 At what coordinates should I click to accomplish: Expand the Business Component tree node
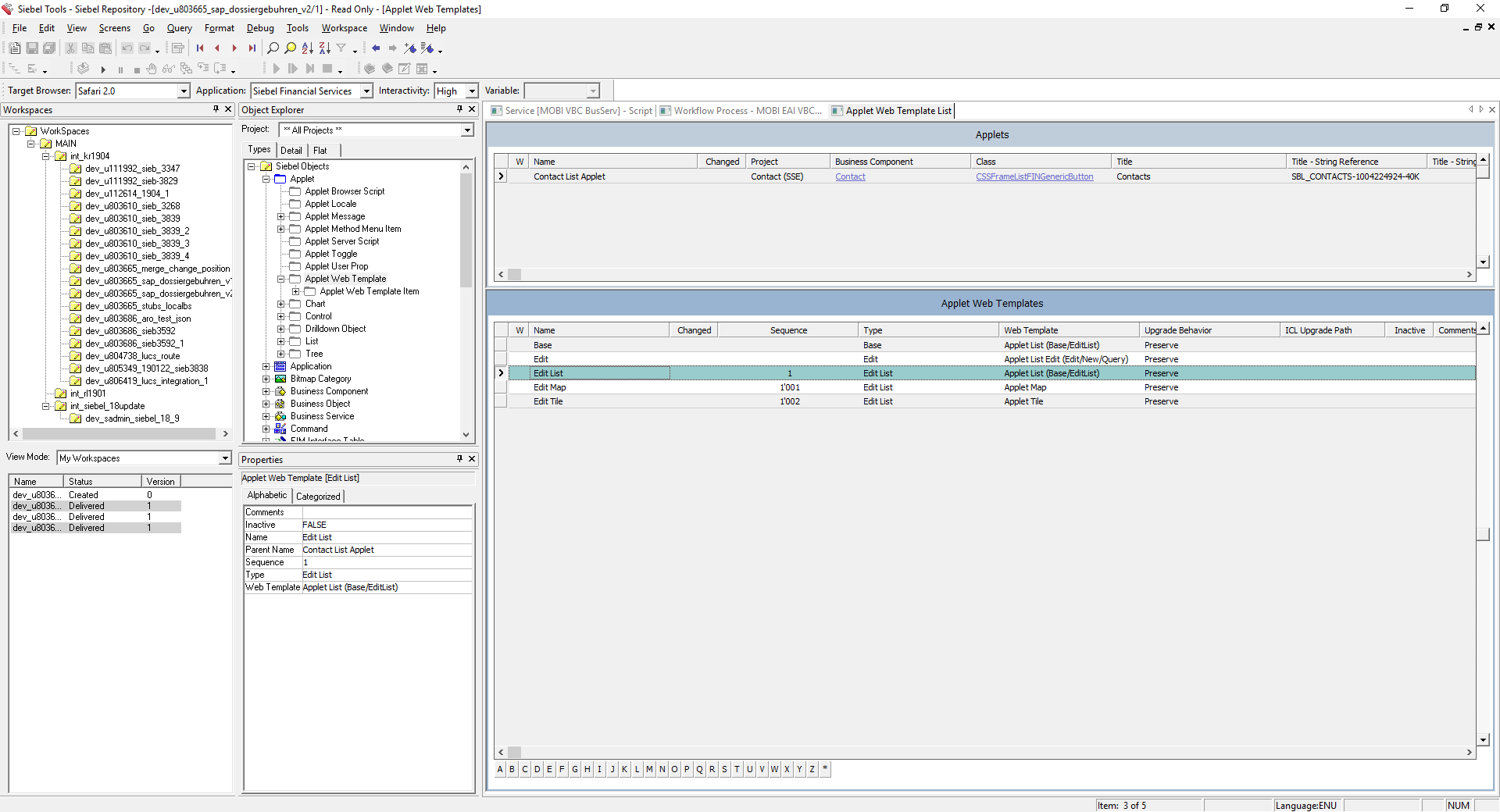click(266, 391)
